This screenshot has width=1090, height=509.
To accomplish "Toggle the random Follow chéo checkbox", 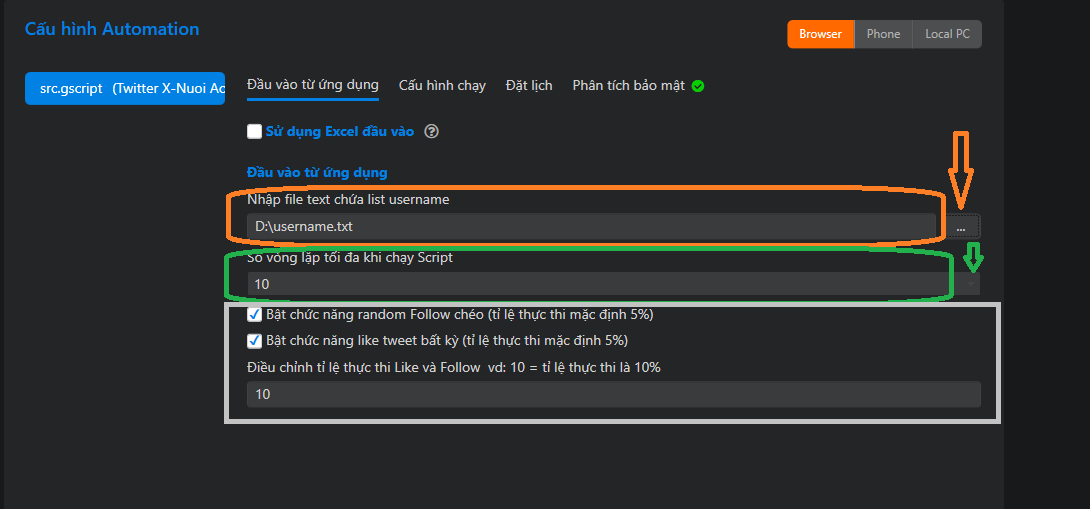I will [x=255, y=314].
